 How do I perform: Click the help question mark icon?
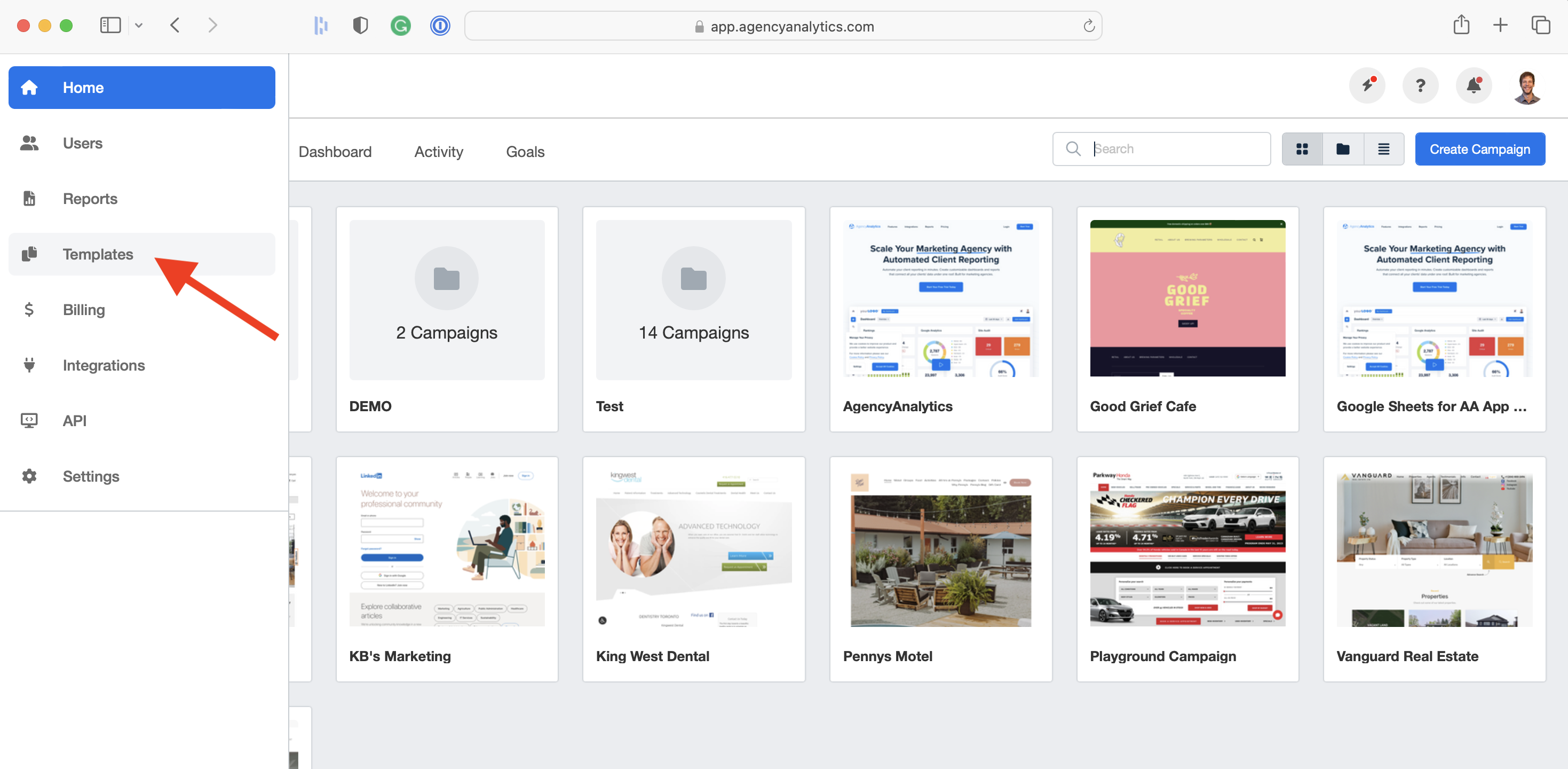point(1420,85)
